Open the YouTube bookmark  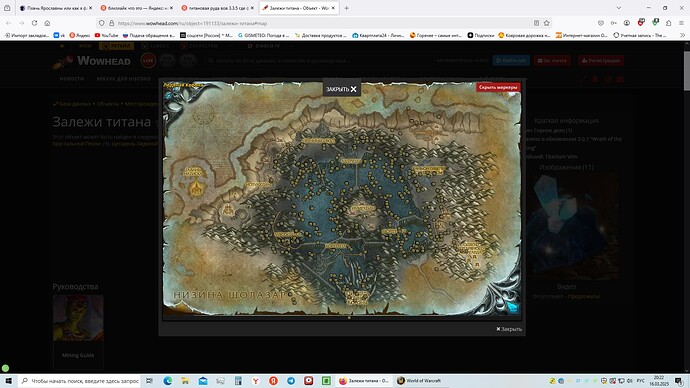tap(106, 35)
